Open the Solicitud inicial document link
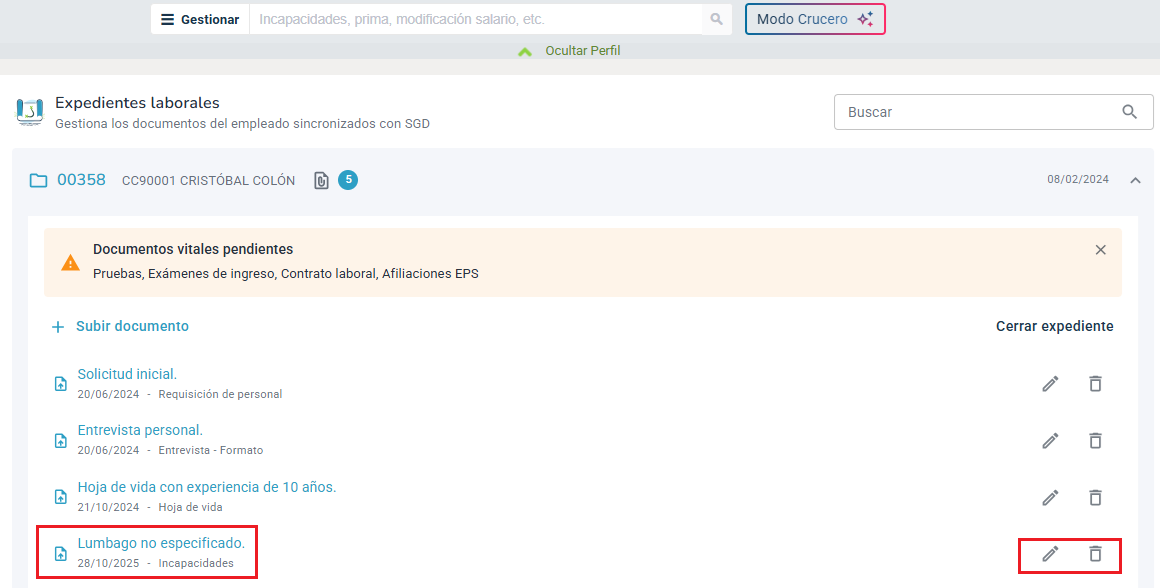1160x588 pixels. [x=127, y=374]
